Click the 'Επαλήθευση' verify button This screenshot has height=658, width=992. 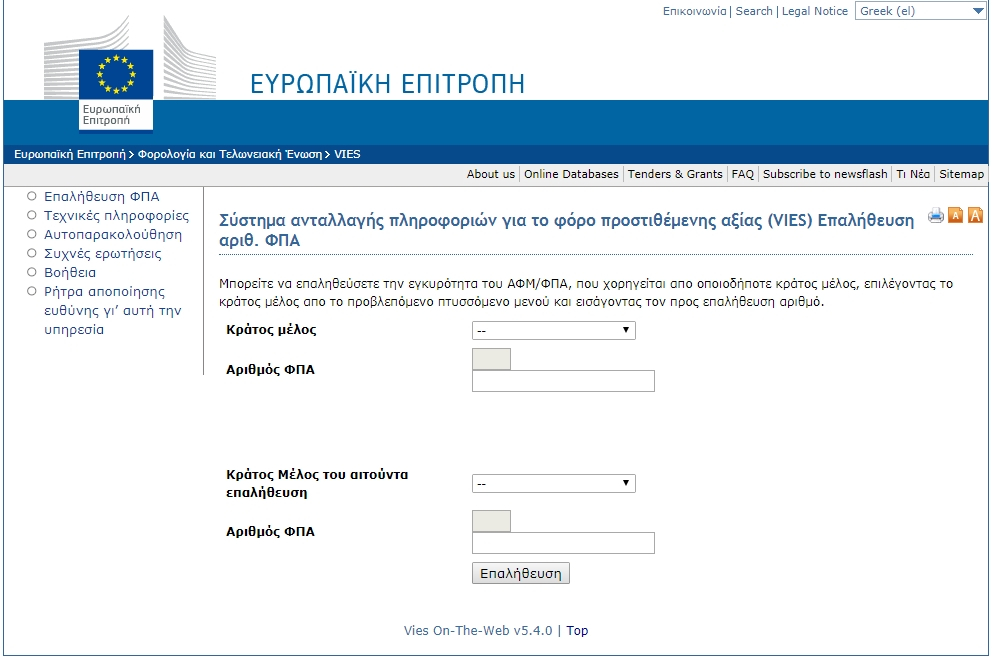point(521,573)
